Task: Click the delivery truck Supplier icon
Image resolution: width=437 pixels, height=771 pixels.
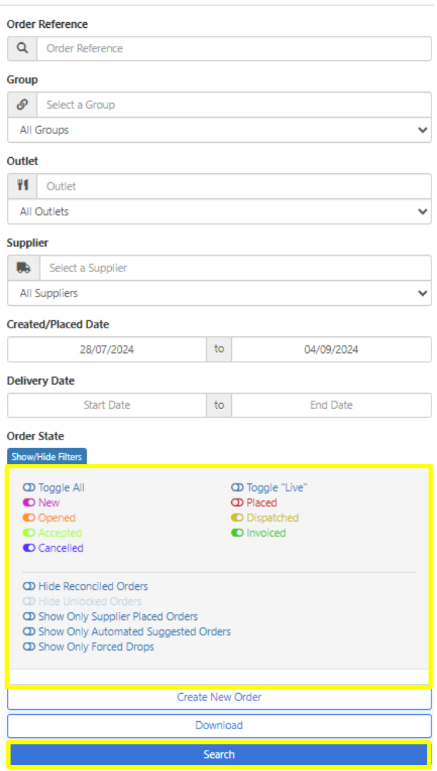Action: [24, 267]
